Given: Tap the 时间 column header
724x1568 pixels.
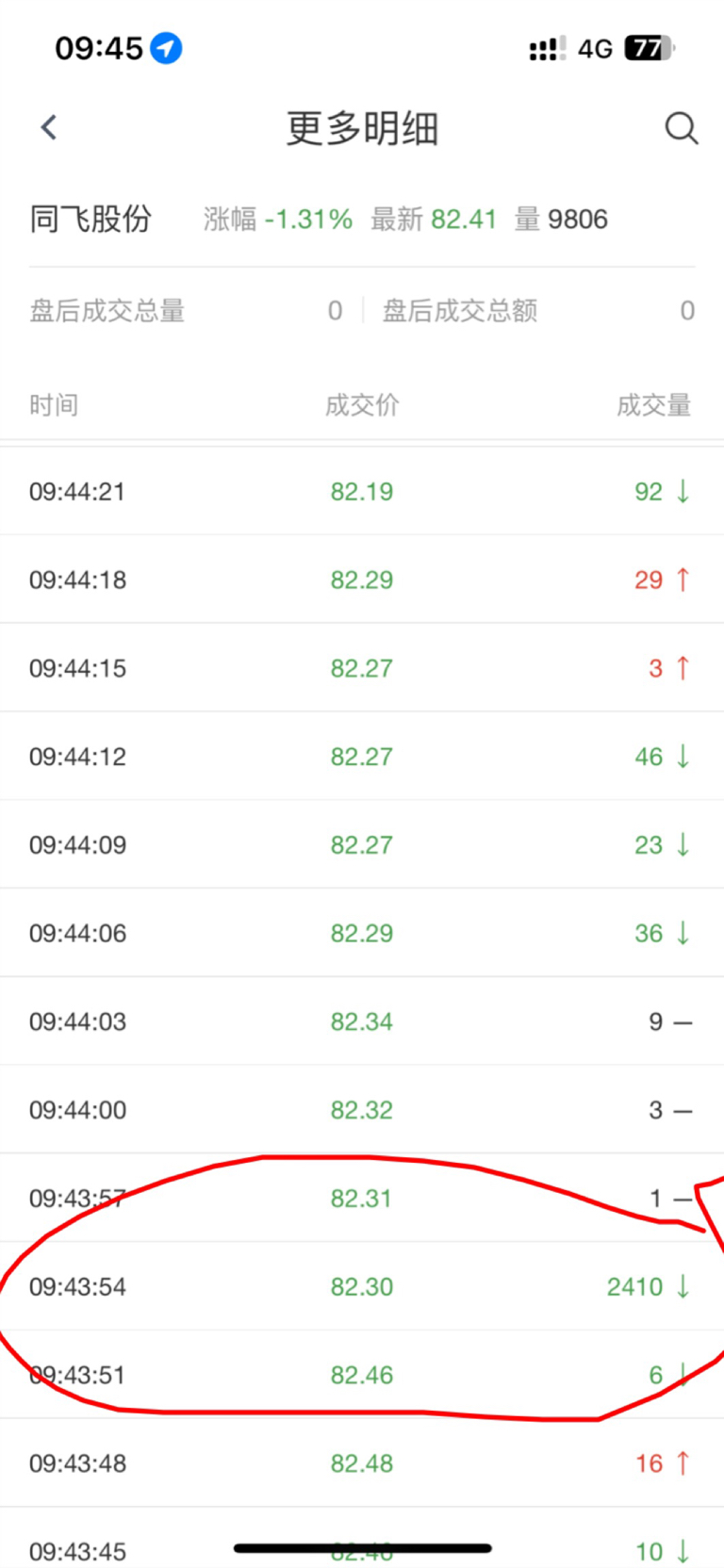Looking at the screenshot, I should pos(54,405).
